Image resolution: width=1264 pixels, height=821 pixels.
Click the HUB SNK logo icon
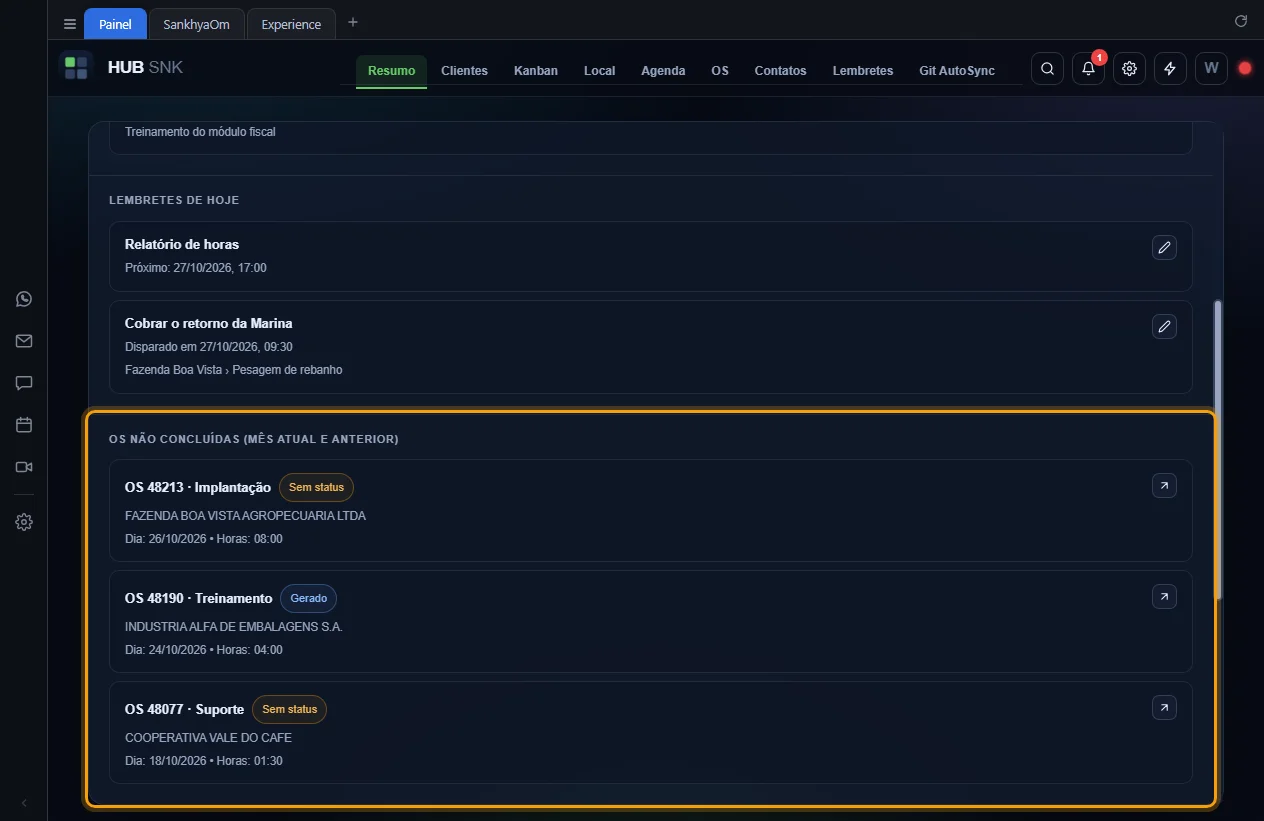(76, 68)
